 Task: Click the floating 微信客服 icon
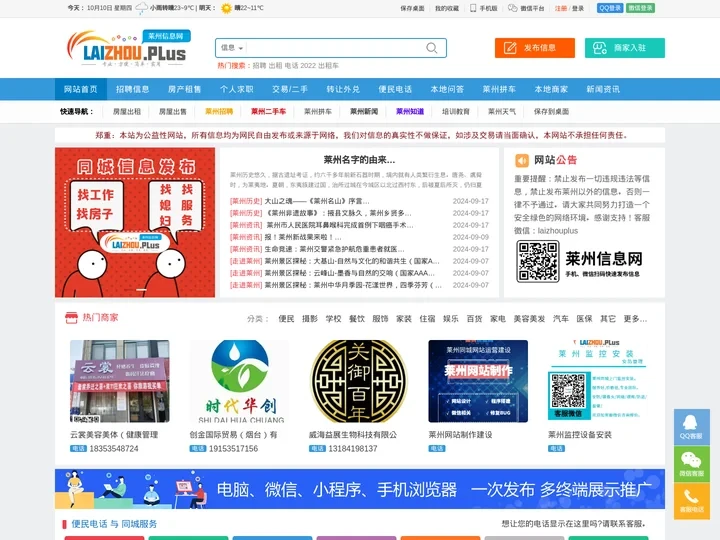[x=692, y=464]
